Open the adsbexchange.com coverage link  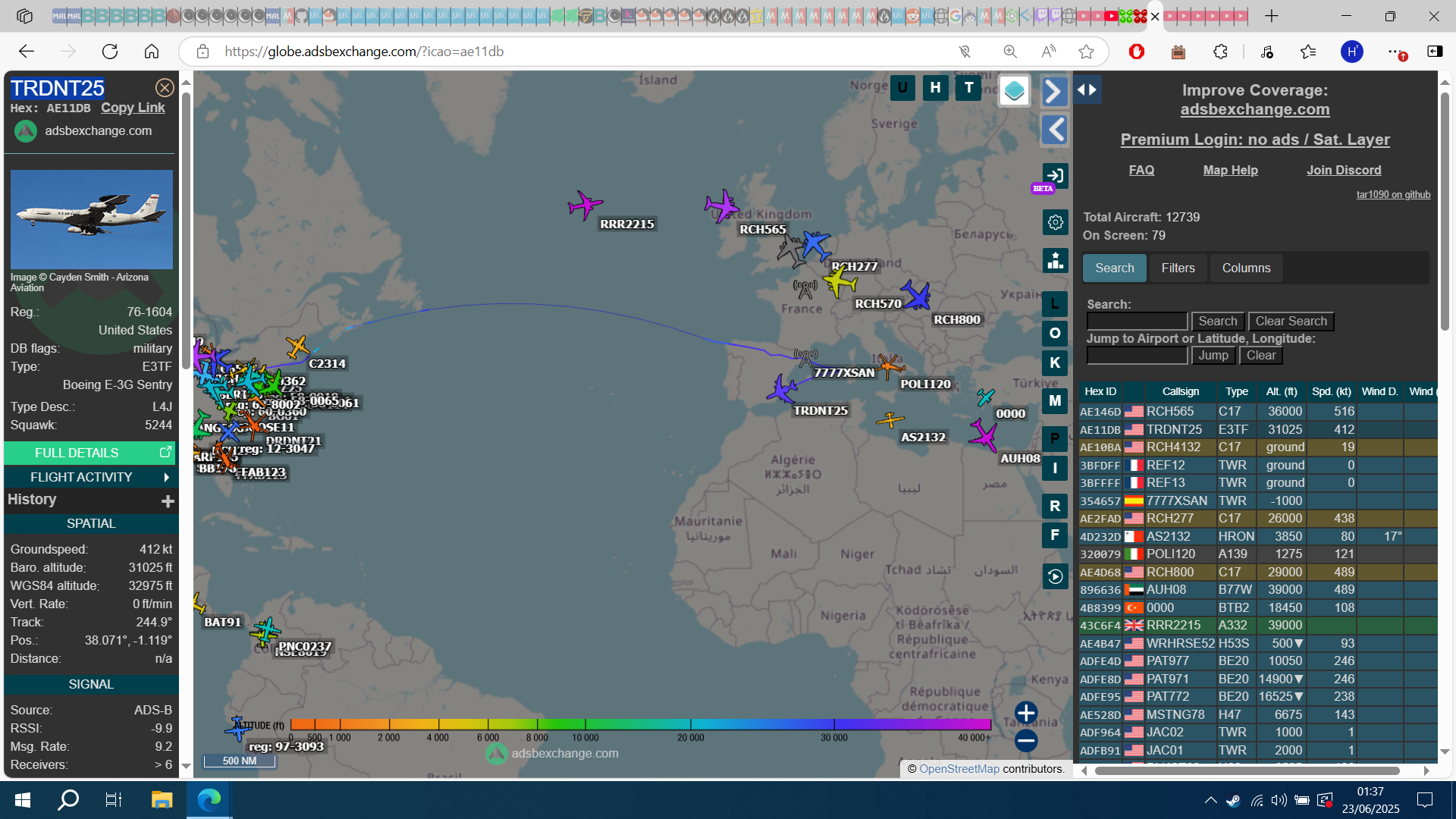coord(1255,109)
